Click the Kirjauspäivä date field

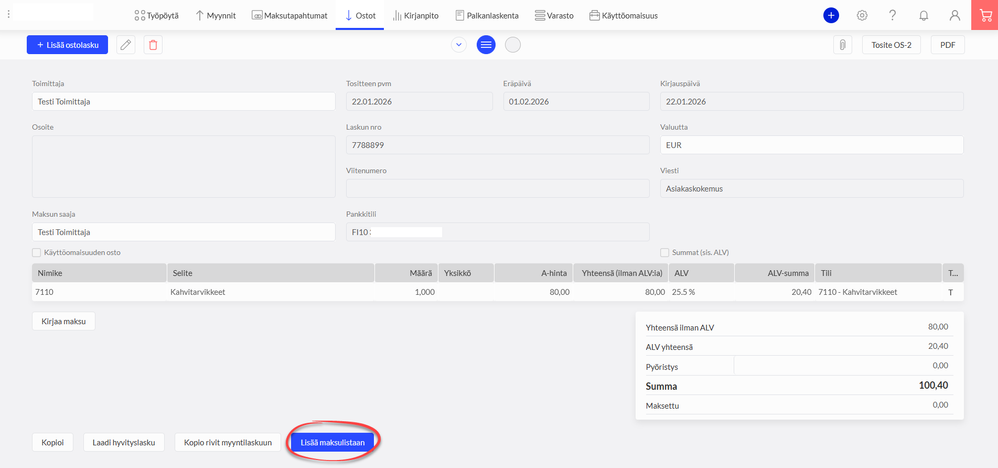pyautogui.click(x=812, y=101)
